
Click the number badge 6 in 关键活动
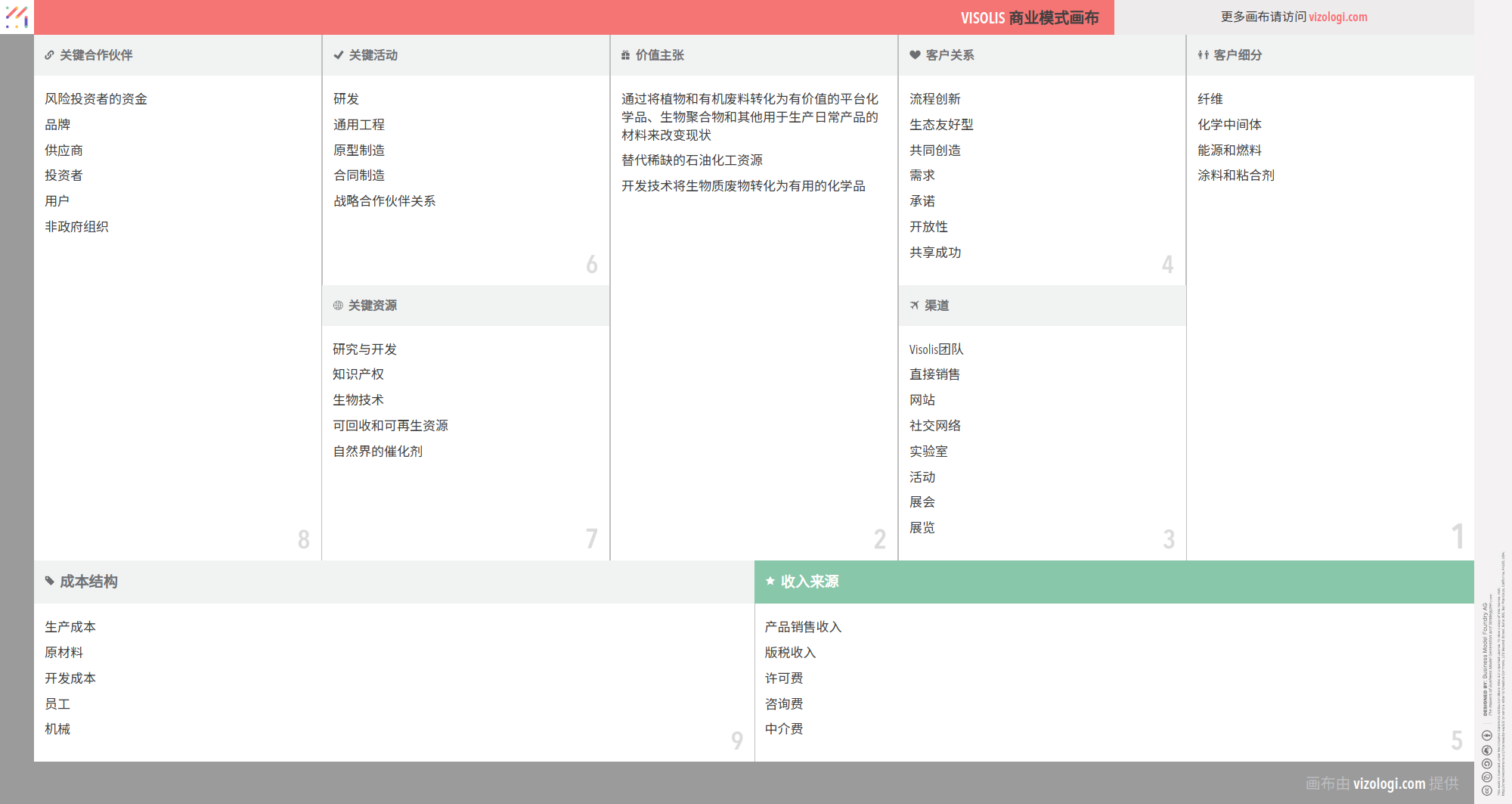[x=593, y=265]
